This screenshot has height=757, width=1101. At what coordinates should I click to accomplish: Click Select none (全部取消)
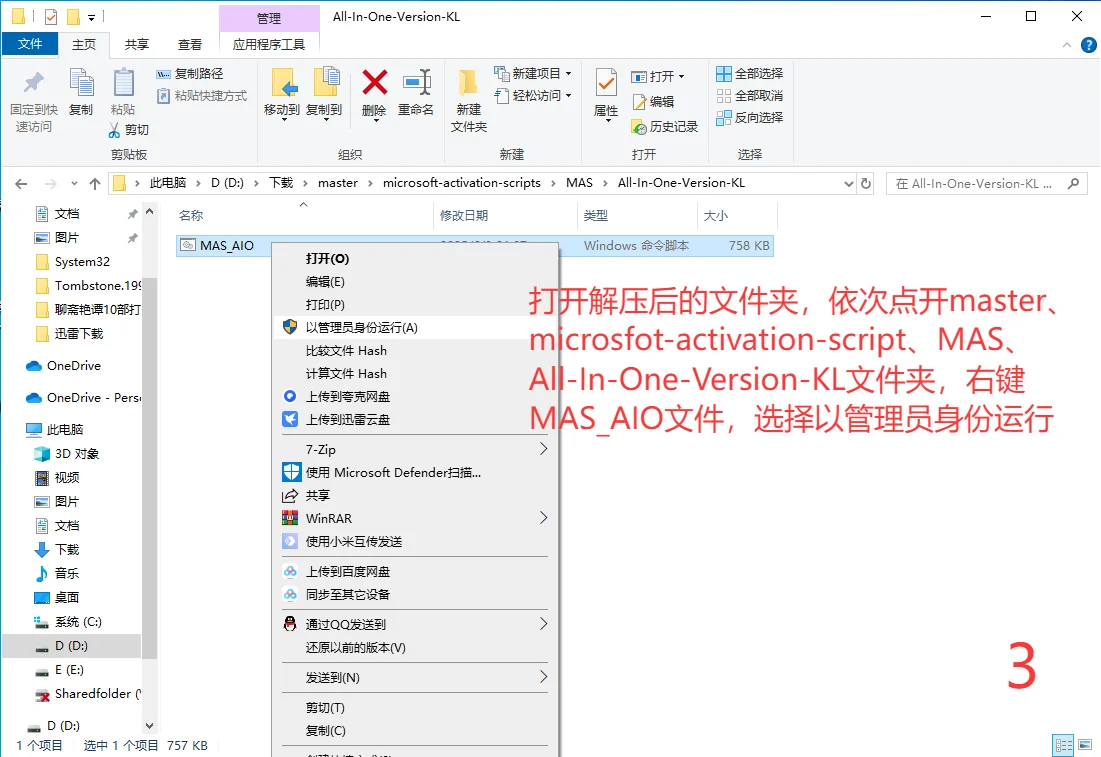pos(750,96)
